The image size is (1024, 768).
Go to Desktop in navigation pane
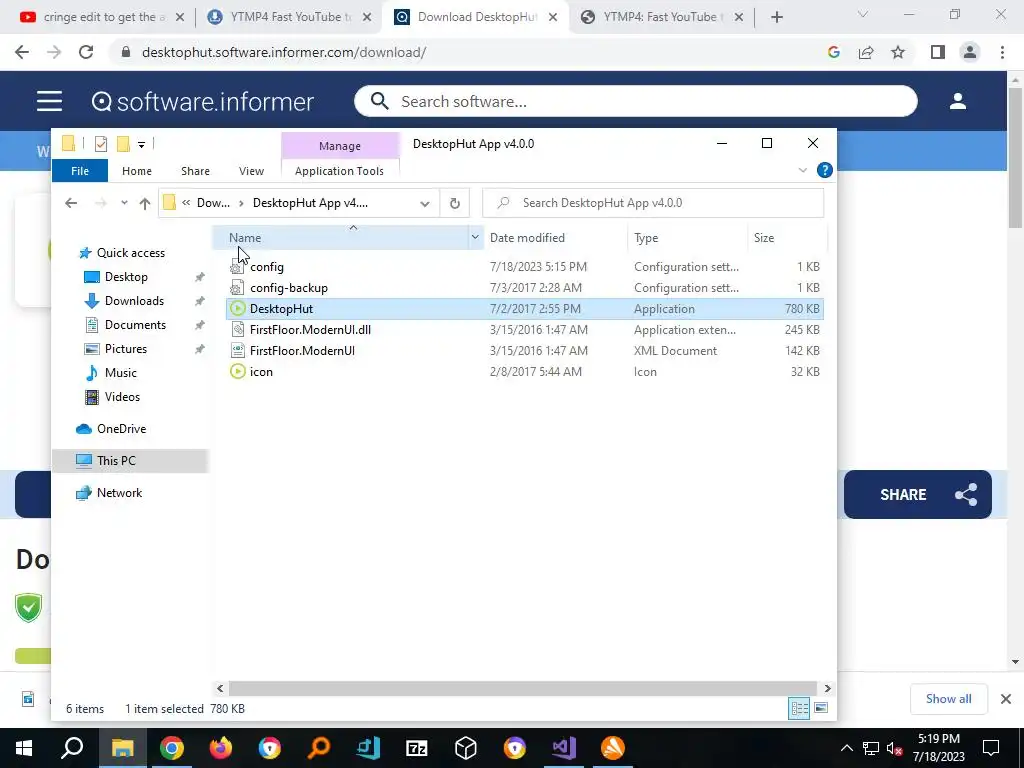126,277
